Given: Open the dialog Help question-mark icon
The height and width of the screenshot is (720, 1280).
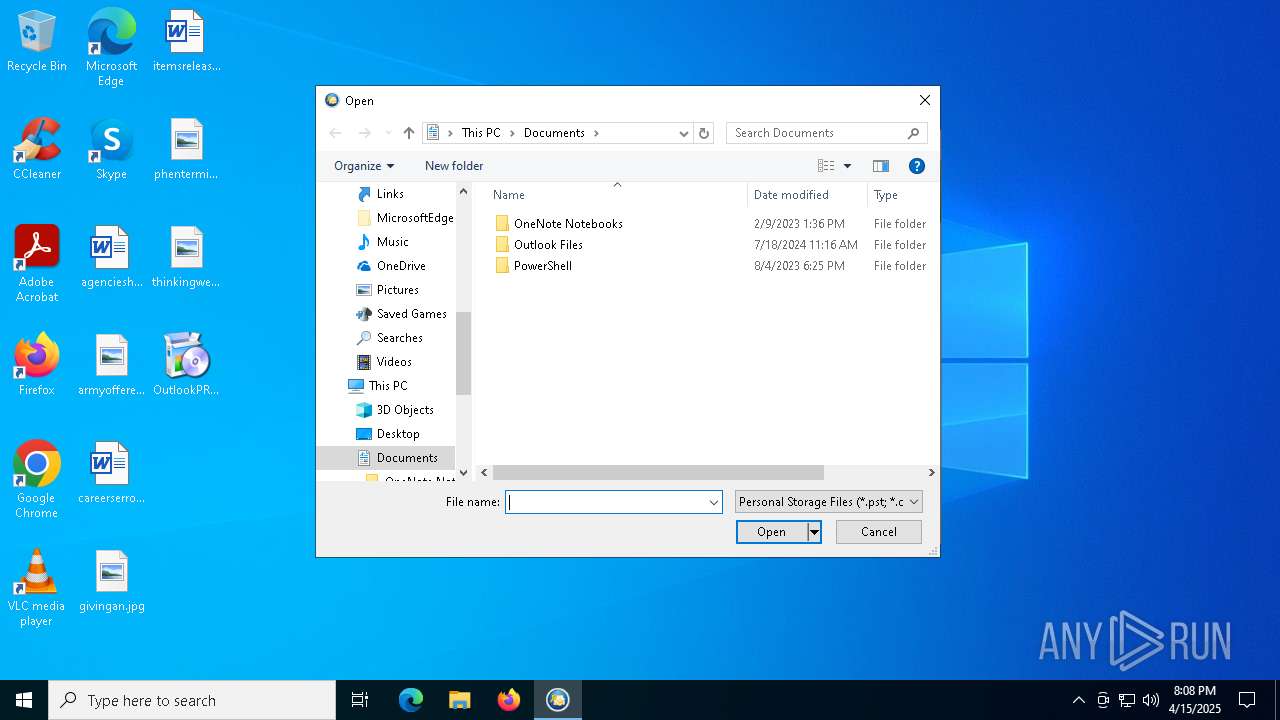Looking at the screenshot, I should pyautogui.click(x=917, y=166).
